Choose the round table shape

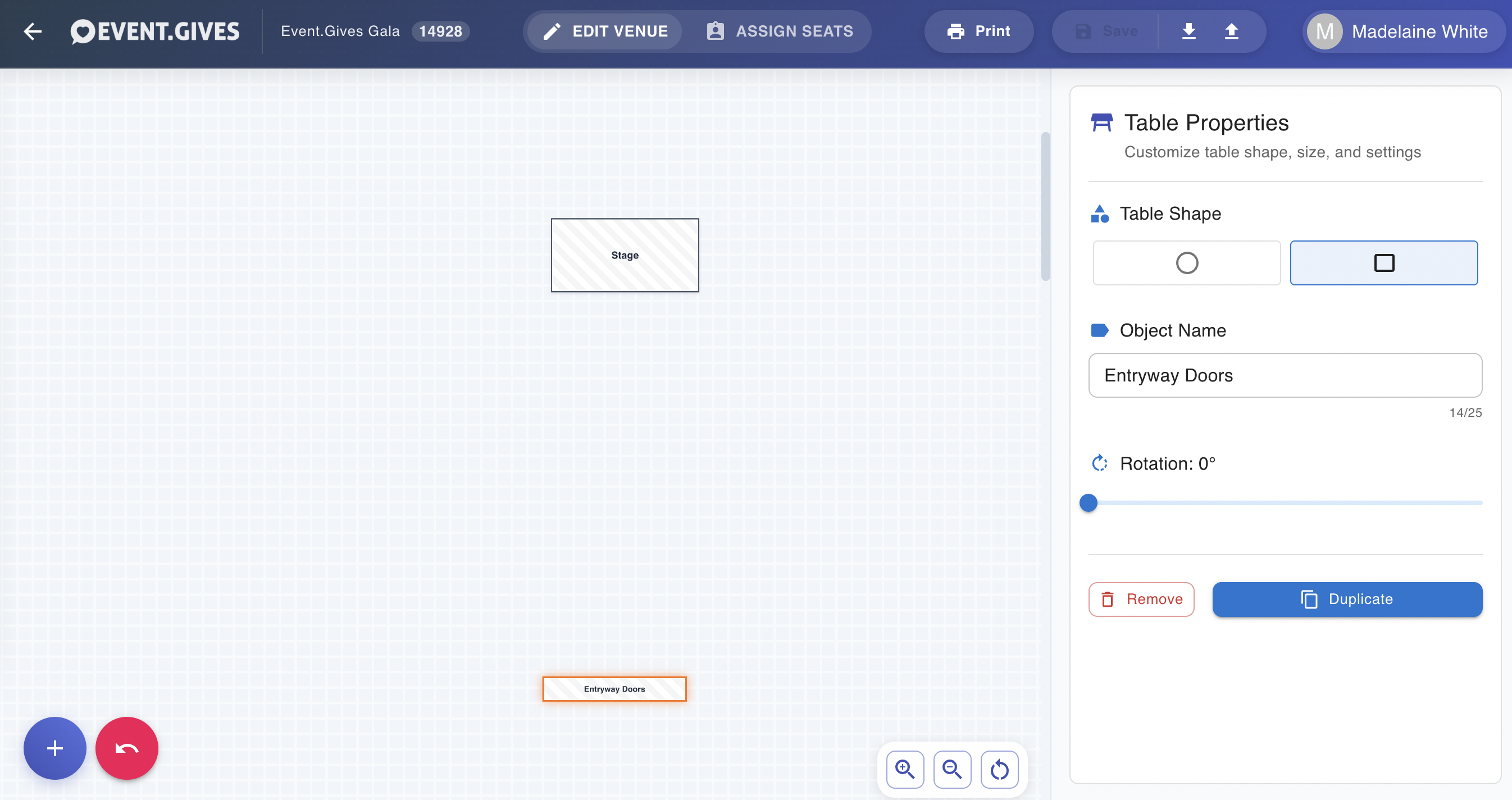point(1186,263)
